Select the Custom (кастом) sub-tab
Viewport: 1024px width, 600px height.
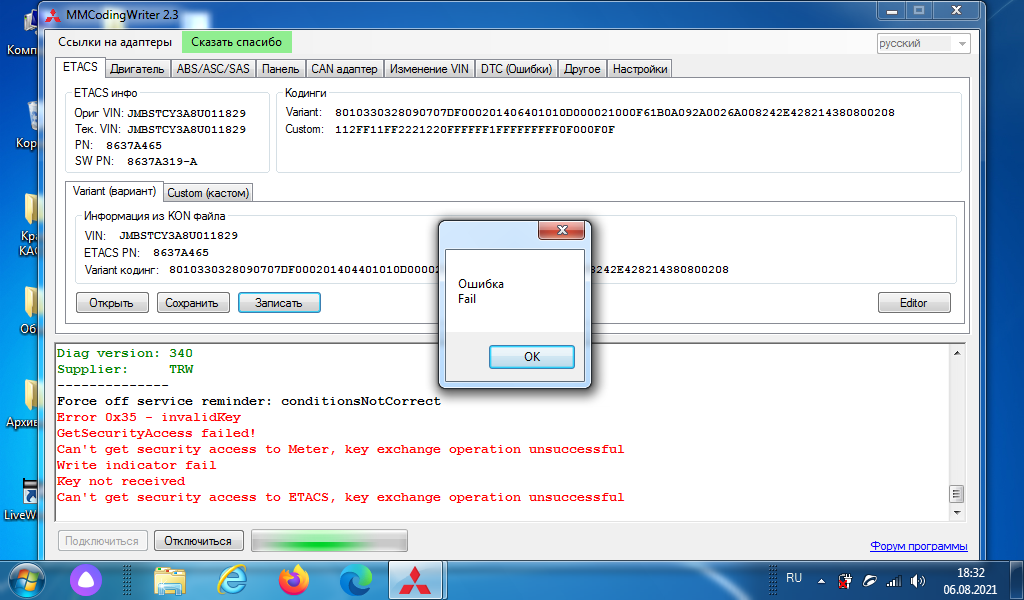tap(208, 193)
